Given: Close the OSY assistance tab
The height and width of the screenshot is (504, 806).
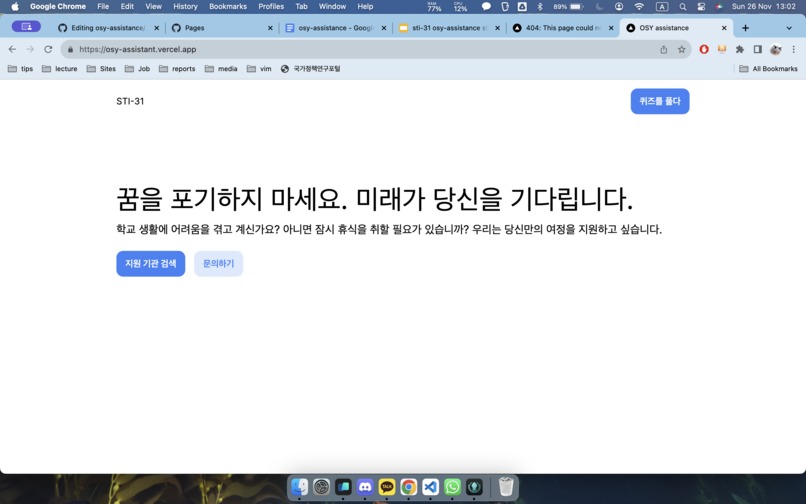Looking at the screenshot, I should (x=724, y=28).
